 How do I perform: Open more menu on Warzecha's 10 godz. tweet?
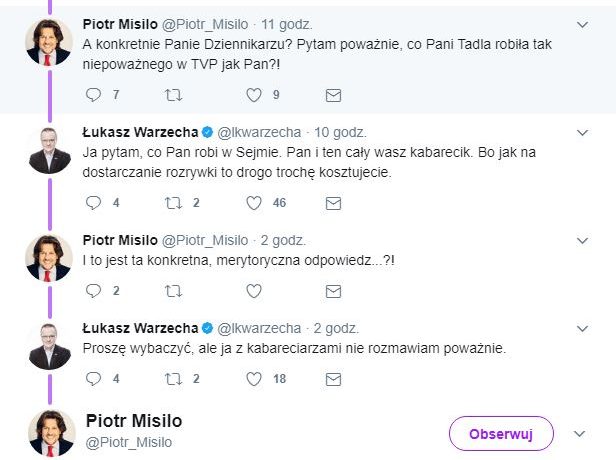[584, 132]
